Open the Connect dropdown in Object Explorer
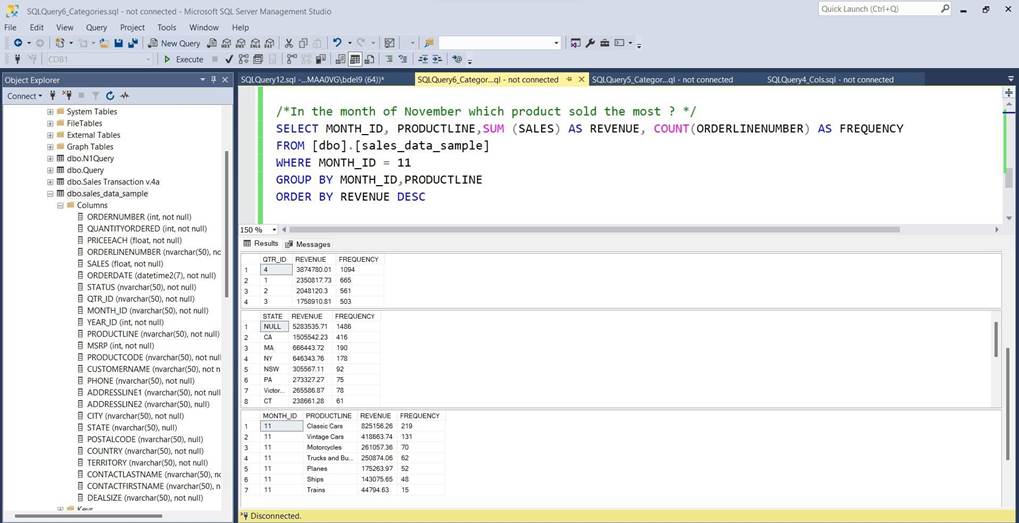1019x523 pixels. (24, 96)
